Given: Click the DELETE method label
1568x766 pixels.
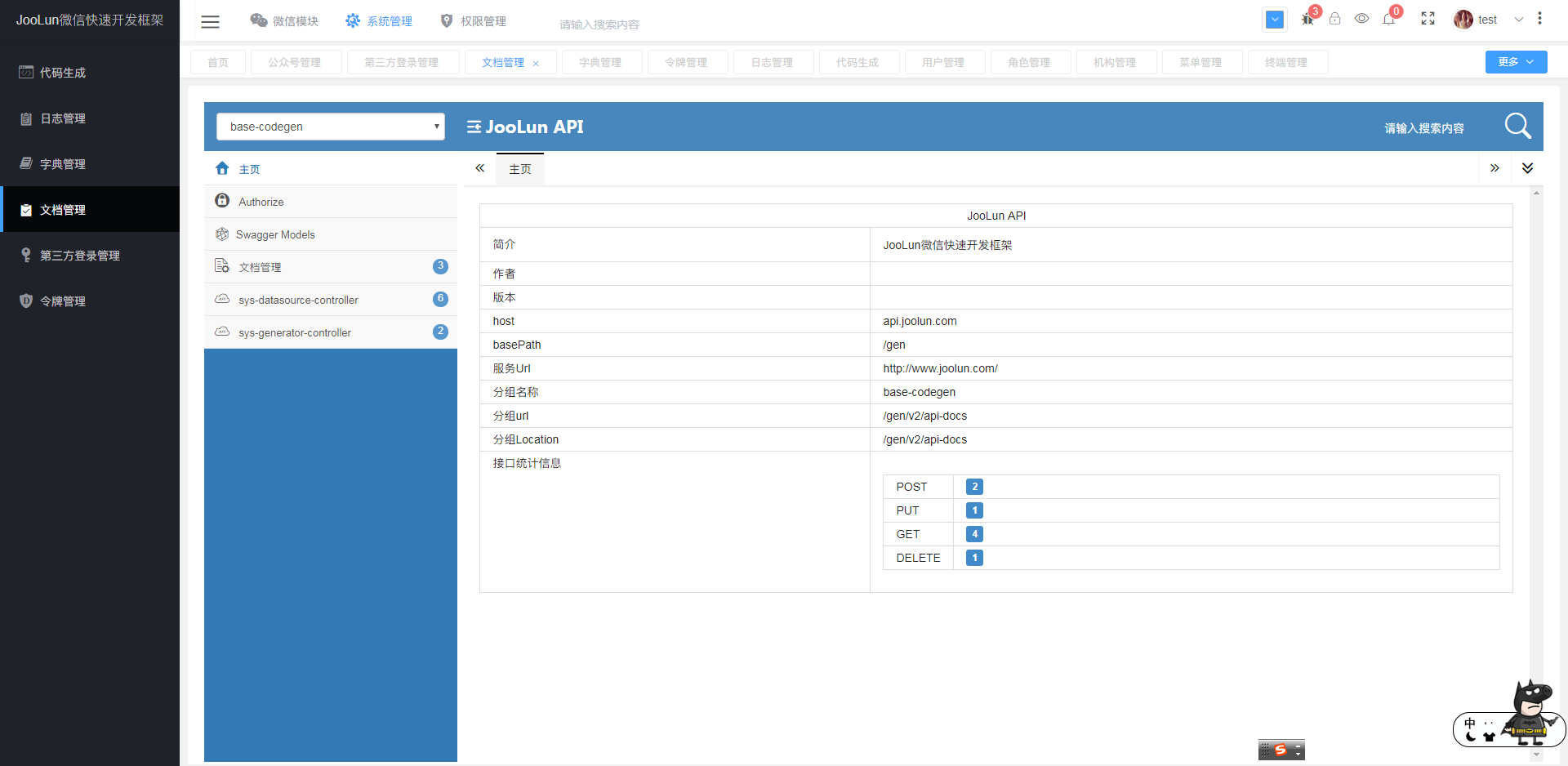Looking at the screenshot, I should pyautogui.click(x=918, y=558).
